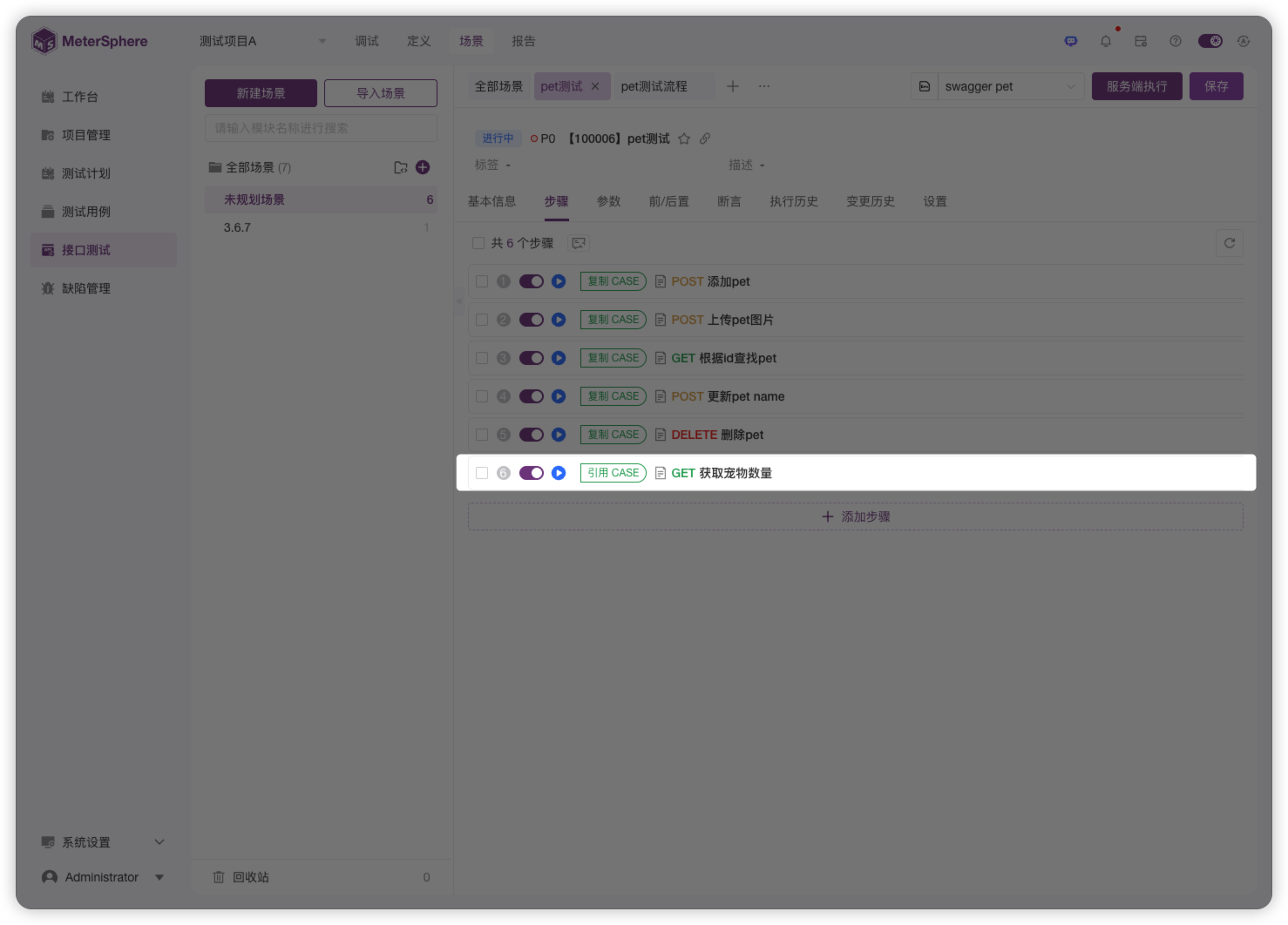1288x925 pixels.
Task: Favorite pet测试 scenario with star icon
Action: click(684, 138)
